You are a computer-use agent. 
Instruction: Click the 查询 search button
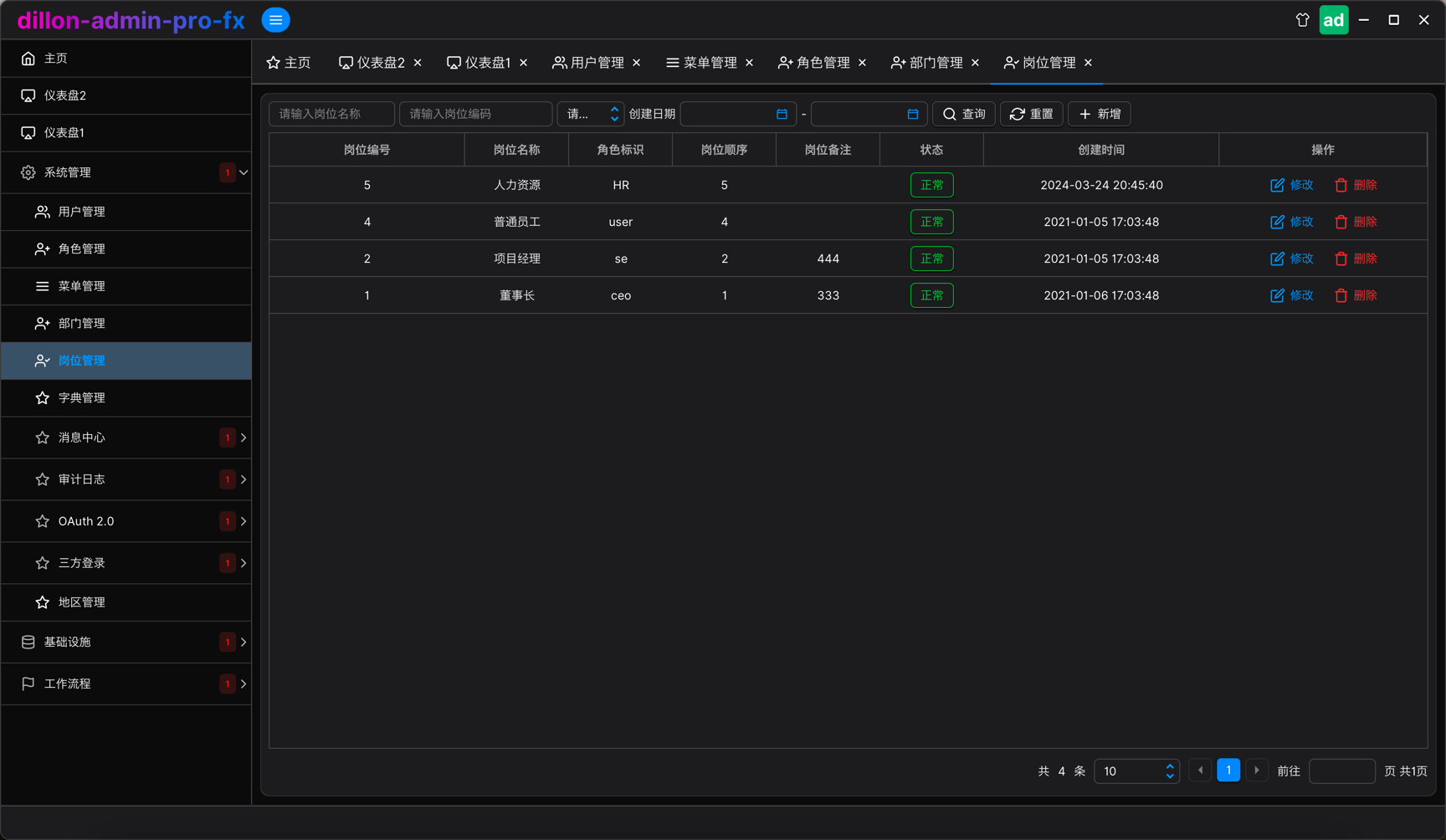[964, 114]
